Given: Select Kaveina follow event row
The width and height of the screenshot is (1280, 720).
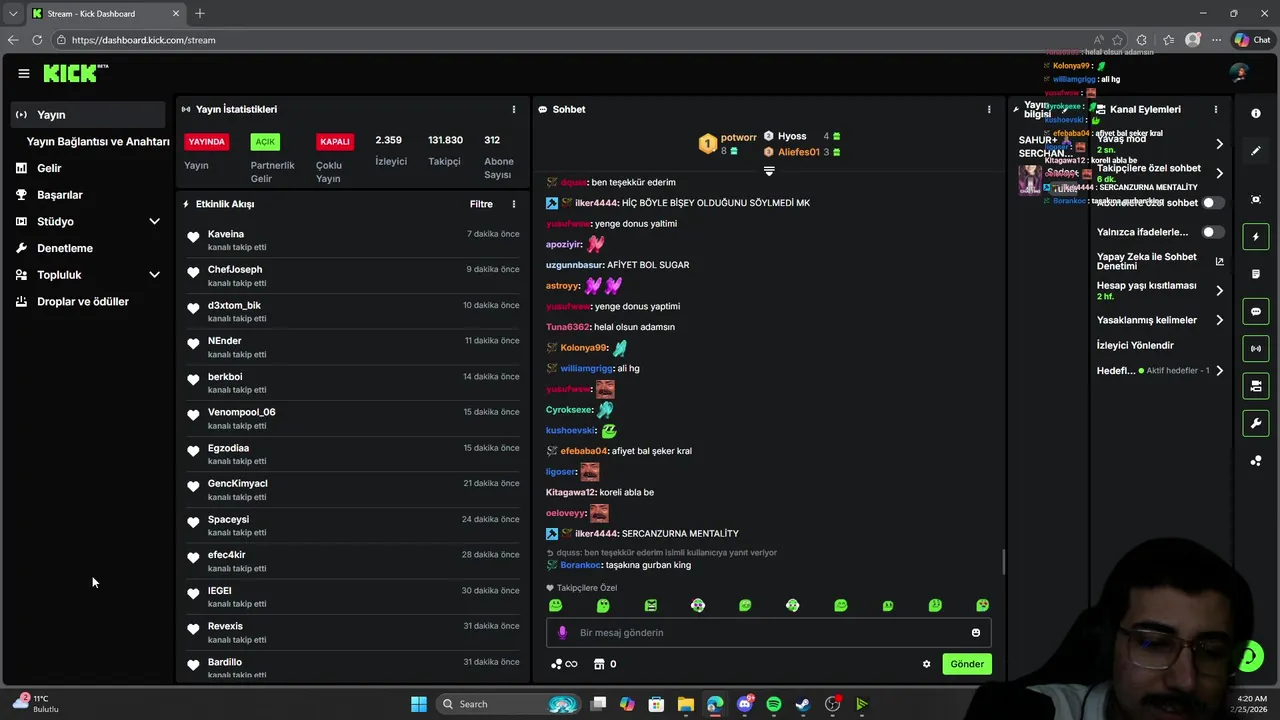Looking at the screenshot, I should click(x=353, y=240).
